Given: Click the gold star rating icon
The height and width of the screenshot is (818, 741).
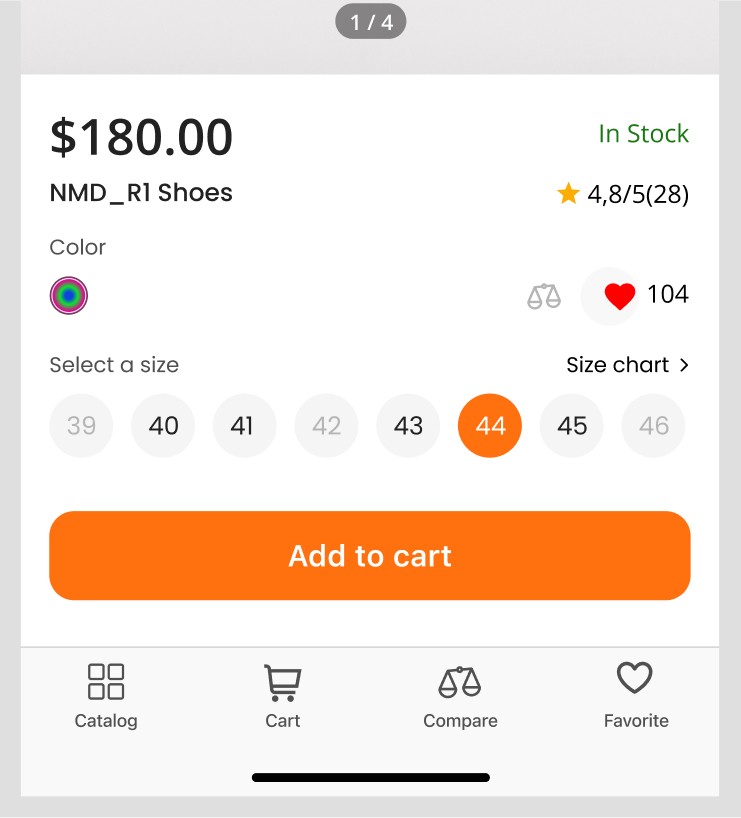Looking at the screenshot, I should pyautogui.click(x=568, y=194).
